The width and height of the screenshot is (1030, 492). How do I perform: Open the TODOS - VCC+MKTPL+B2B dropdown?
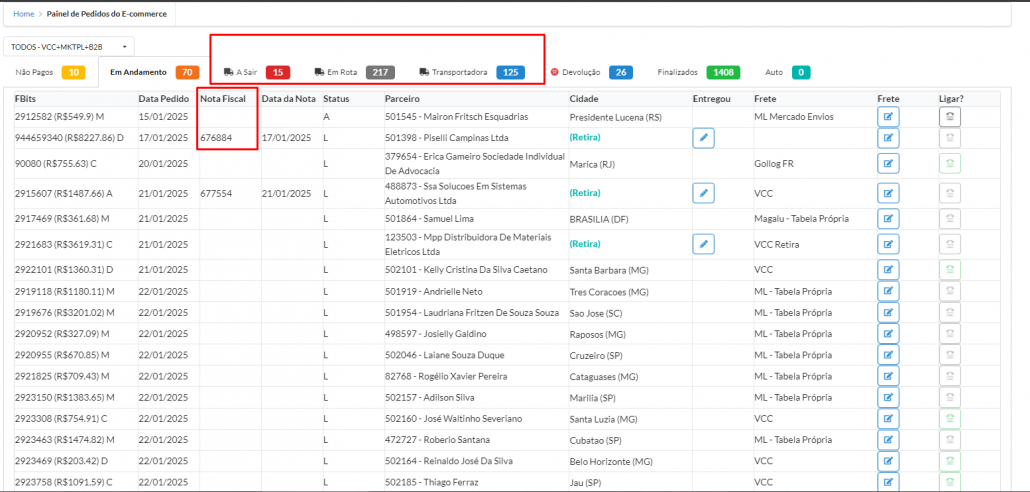(x=69, y=47)
